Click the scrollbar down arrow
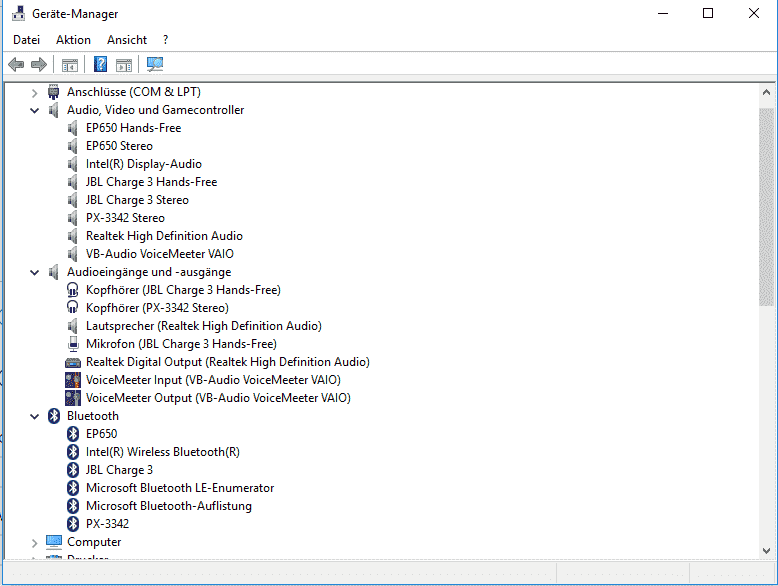This screenshot has width=778, height=586. (766, 551)
